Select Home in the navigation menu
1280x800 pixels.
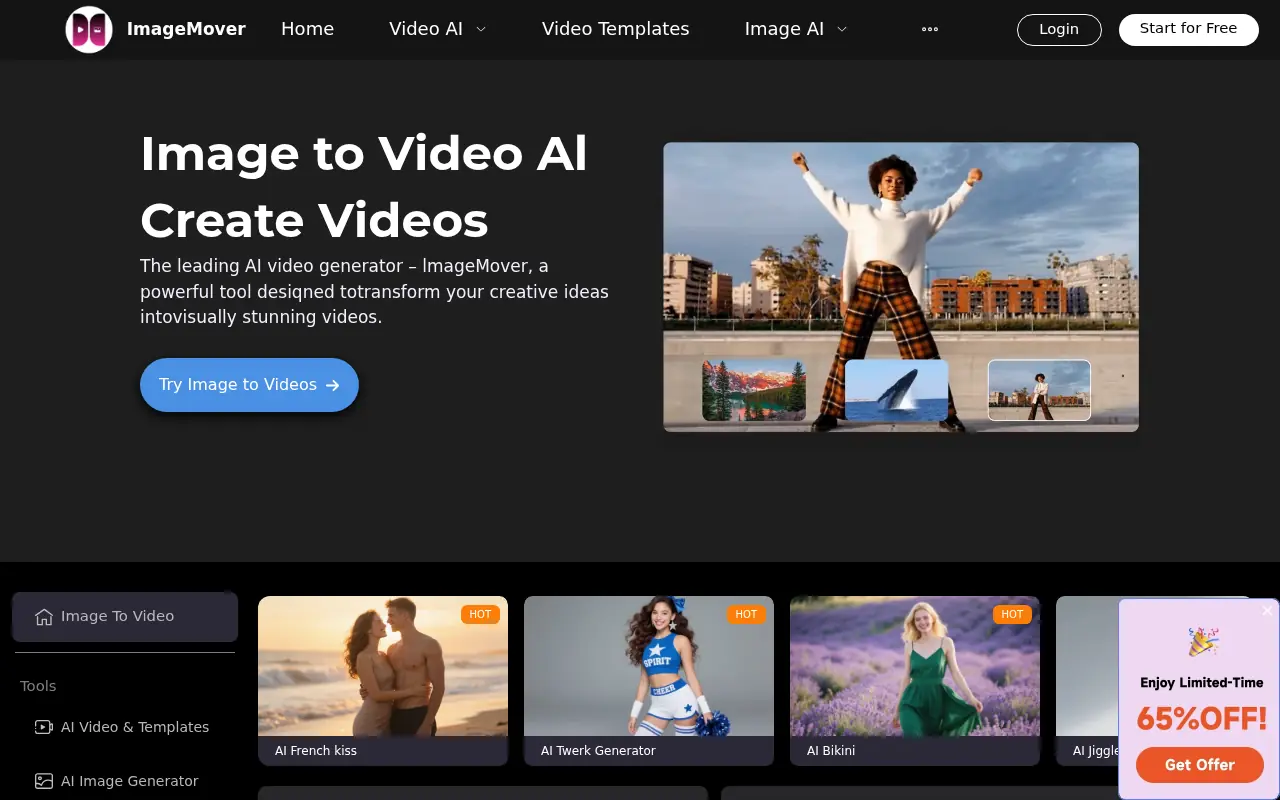307,29
